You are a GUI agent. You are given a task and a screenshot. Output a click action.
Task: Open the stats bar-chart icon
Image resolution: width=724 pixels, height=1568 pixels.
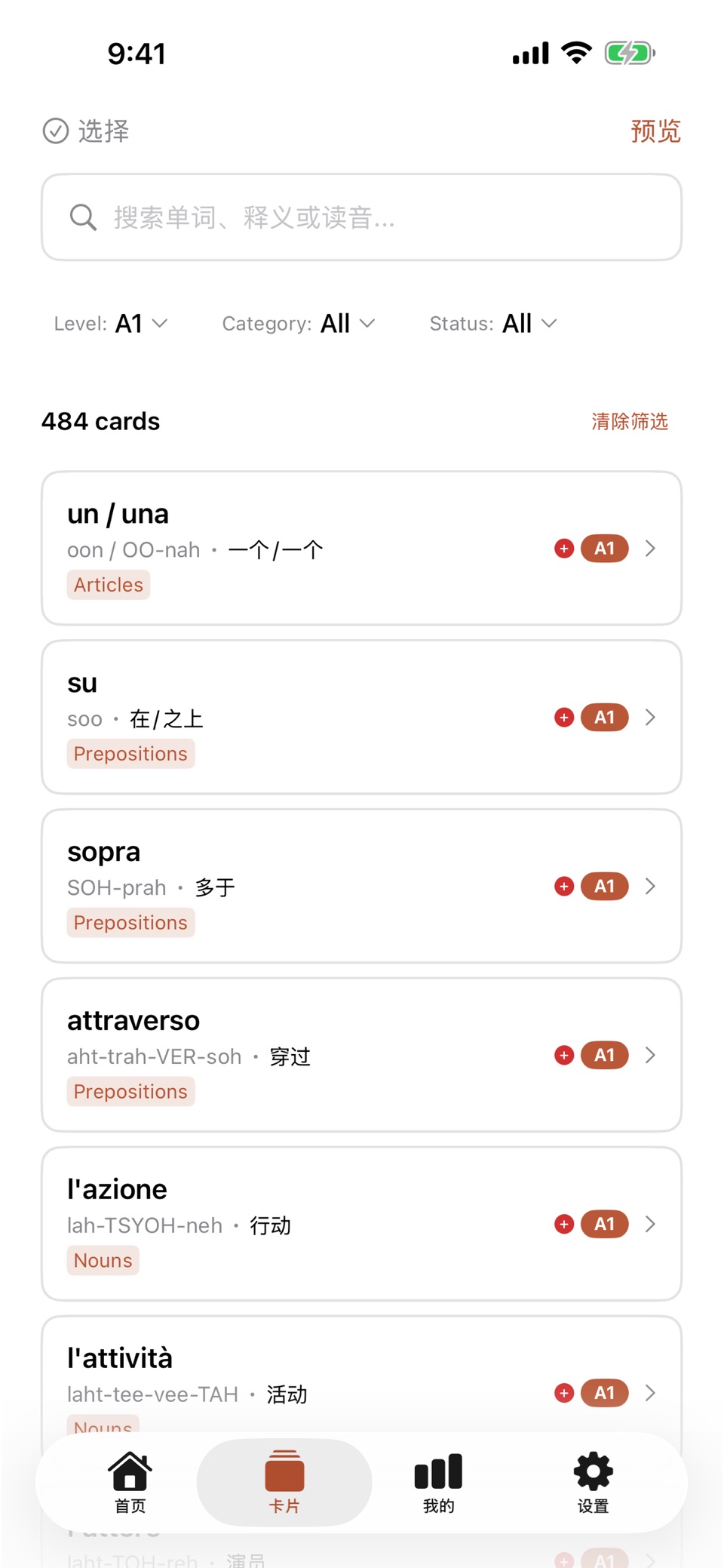click(x=438, y=1471)
